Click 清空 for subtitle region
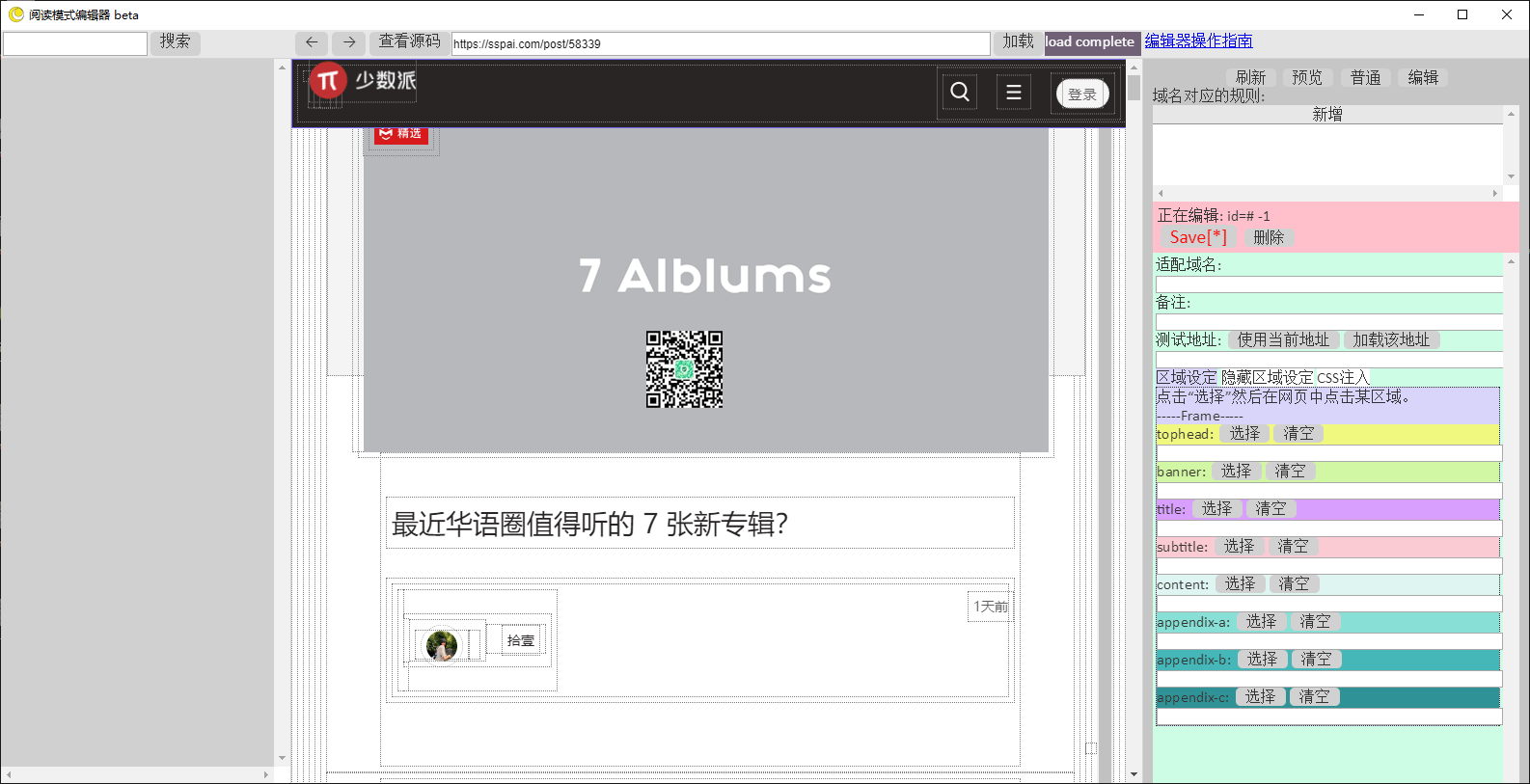The width and height of the screenshot is (1530, 784). (x=1293, y=547)
